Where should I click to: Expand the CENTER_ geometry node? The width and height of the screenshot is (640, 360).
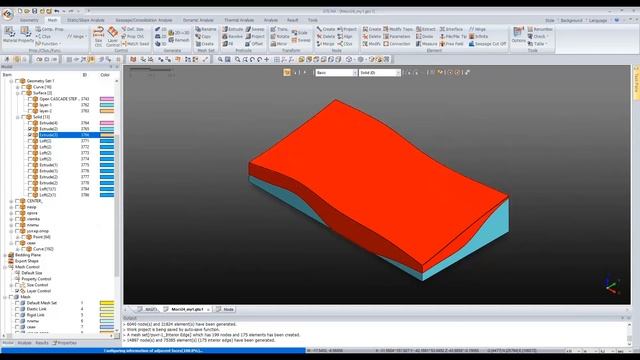click(x=11, y=201)
